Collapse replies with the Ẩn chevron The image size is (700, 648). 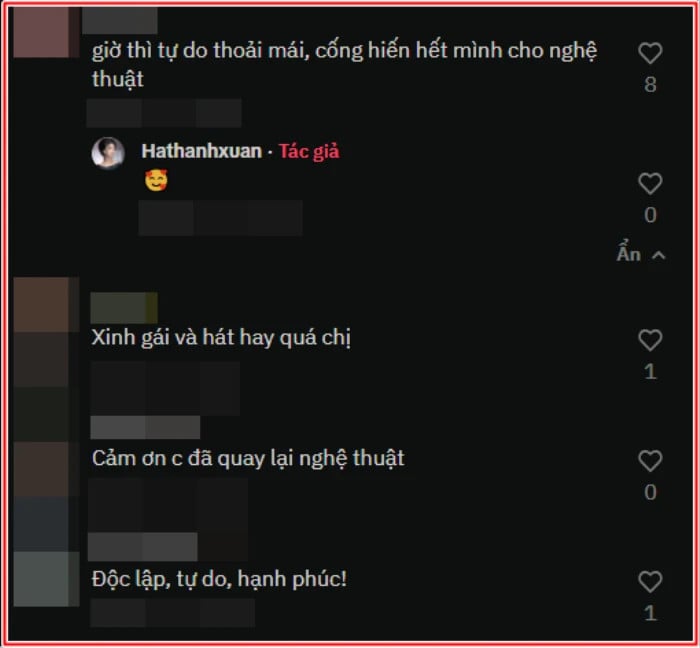(x=659, y=255)
